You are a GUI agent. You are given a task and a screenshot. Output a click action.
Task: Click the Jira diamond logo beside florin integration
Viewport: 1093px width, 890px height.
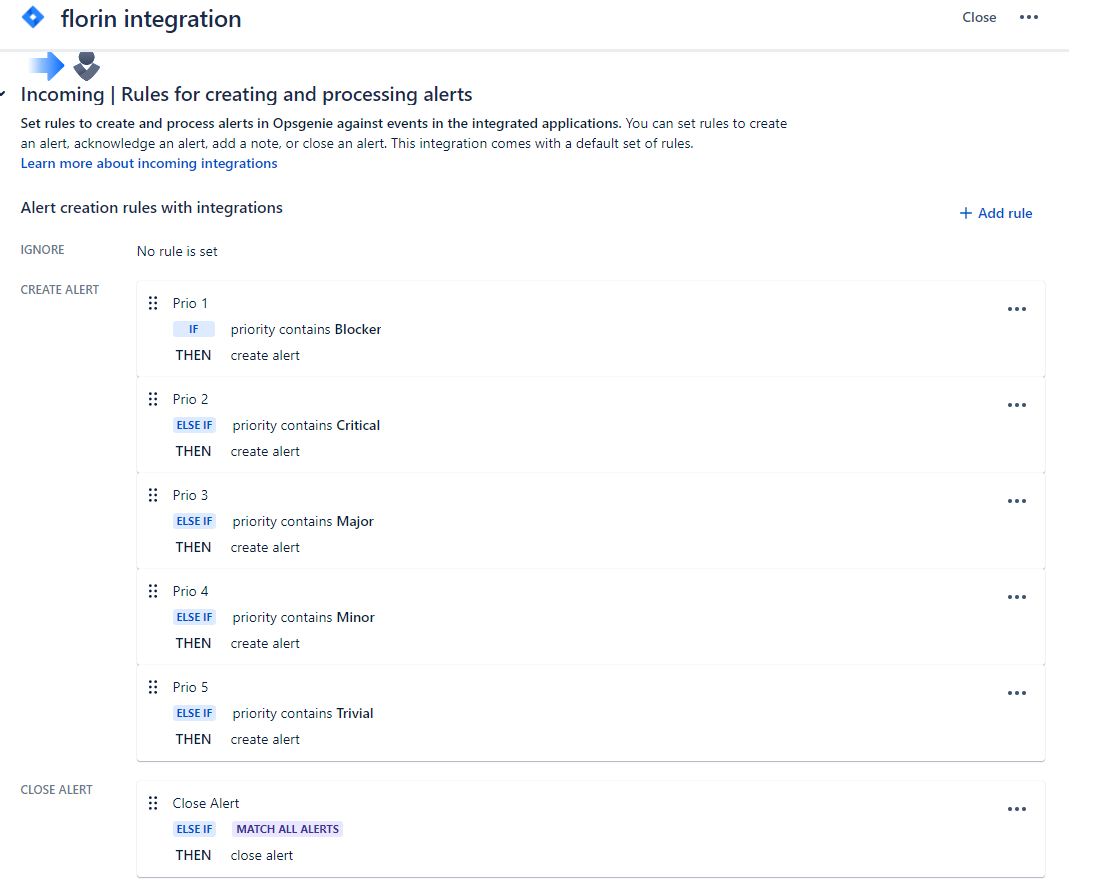(33, 17)
